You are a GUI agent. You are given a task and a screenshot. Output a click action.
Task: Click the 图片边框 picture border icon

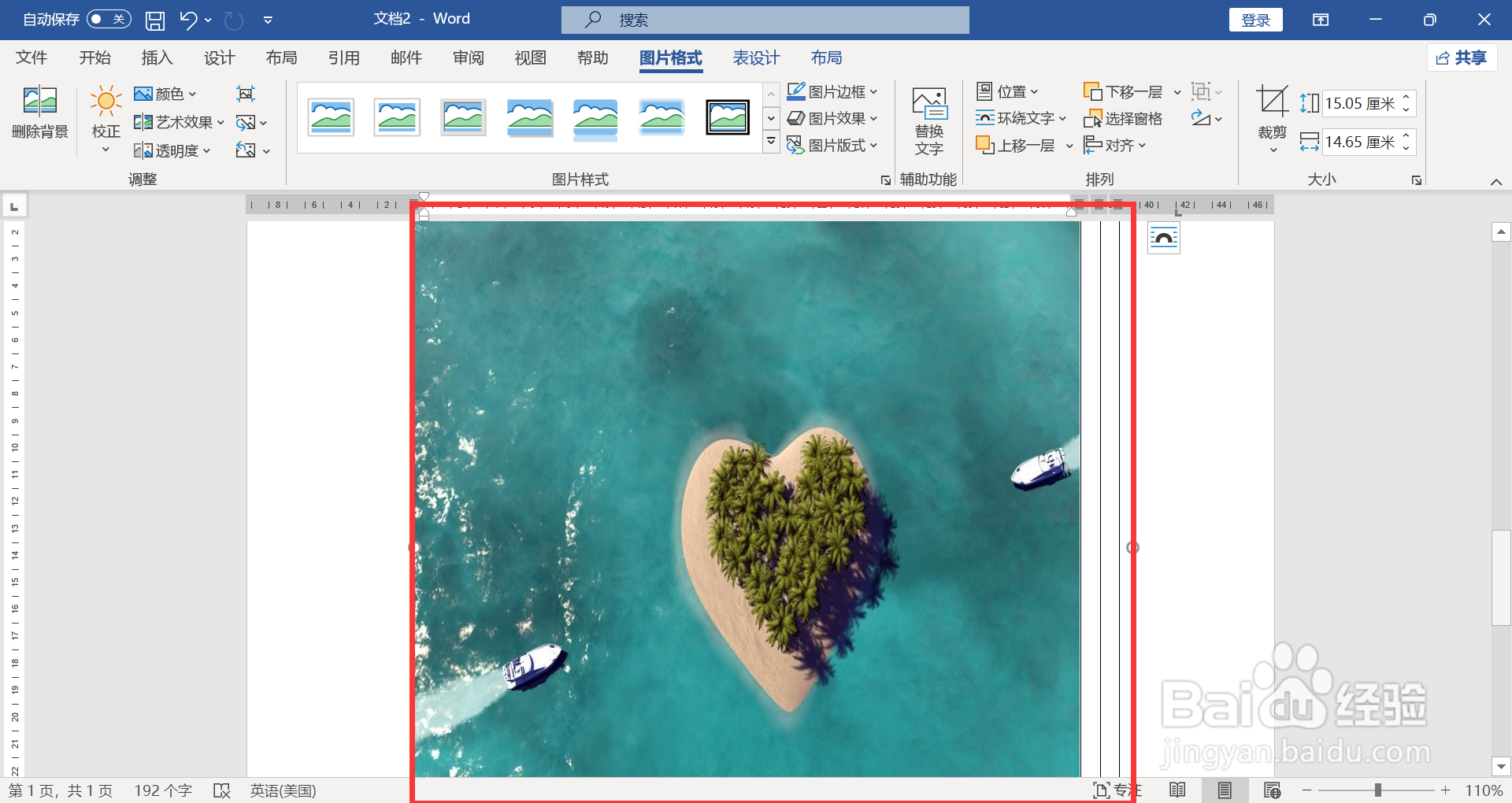click(796, 91)
